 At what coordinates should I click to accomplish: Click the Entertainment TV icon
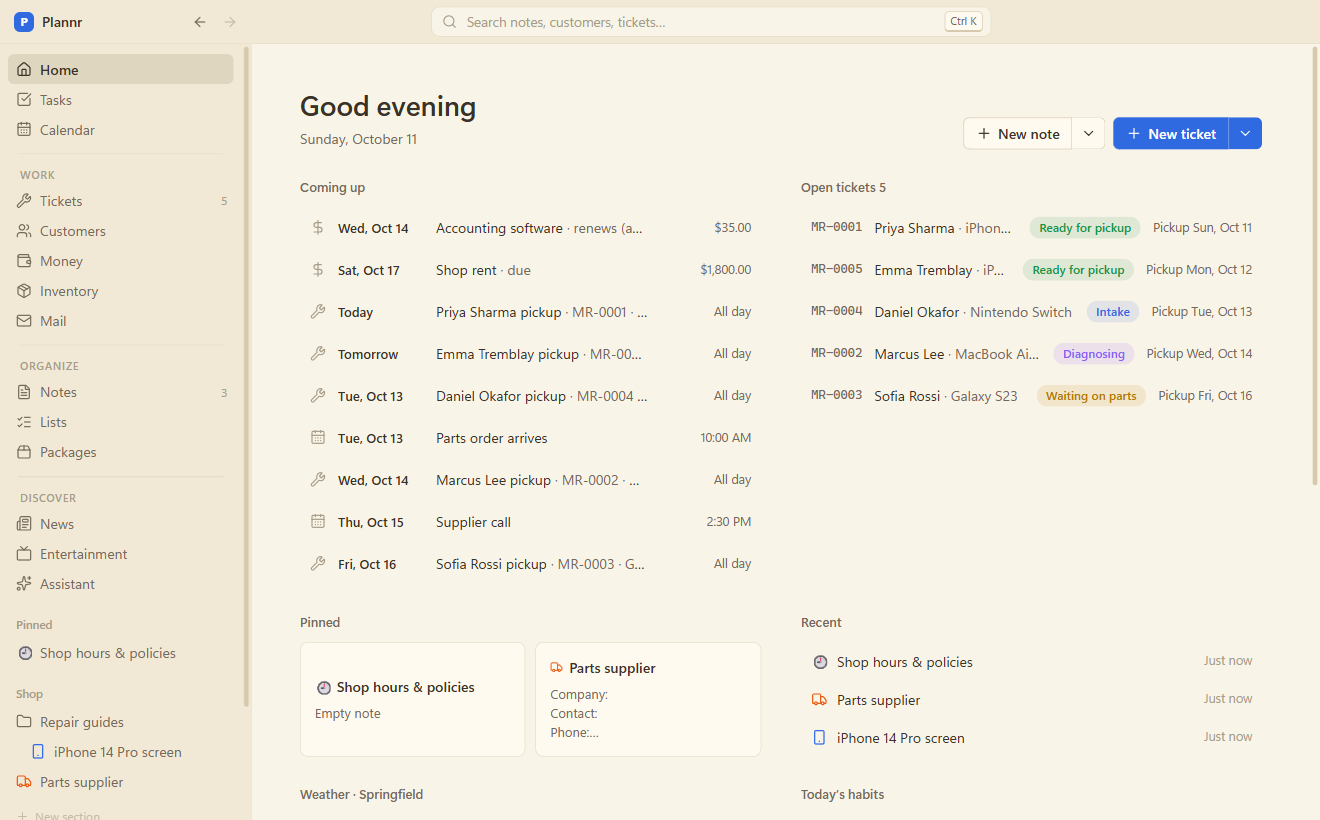(24, 554)
